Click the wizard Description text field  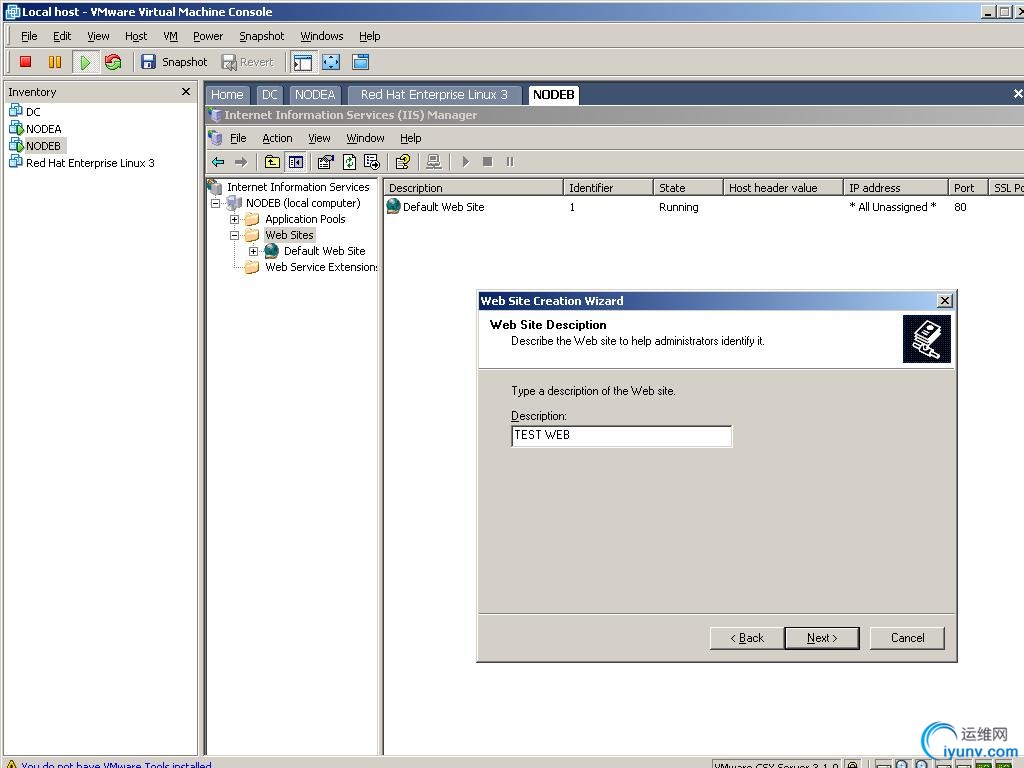622,436
